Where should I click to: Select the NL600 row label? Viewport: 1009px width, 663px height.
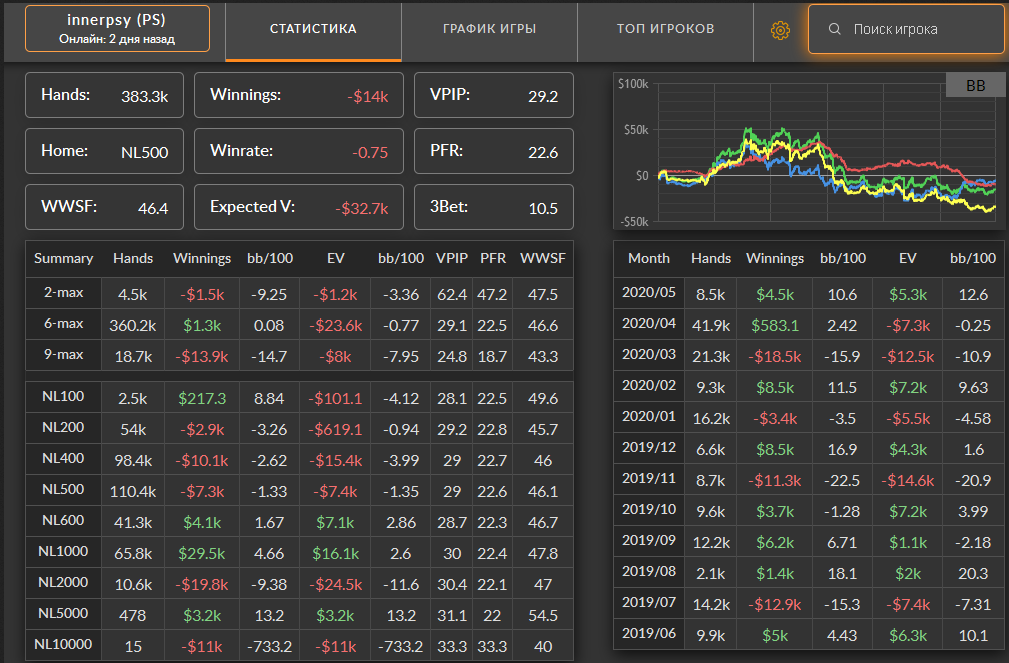[x=63, y=520]
